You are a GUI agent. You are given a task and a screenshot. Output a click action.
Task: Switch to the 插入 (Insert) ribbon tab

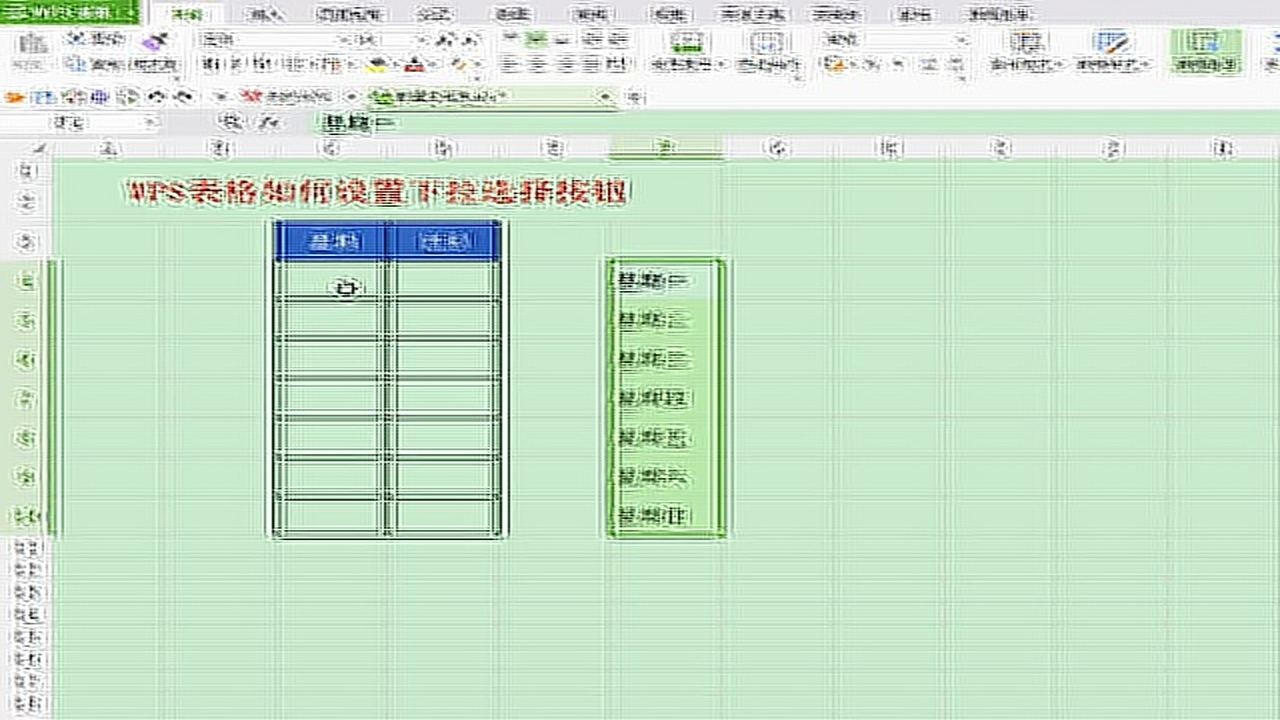coord(264,14)
